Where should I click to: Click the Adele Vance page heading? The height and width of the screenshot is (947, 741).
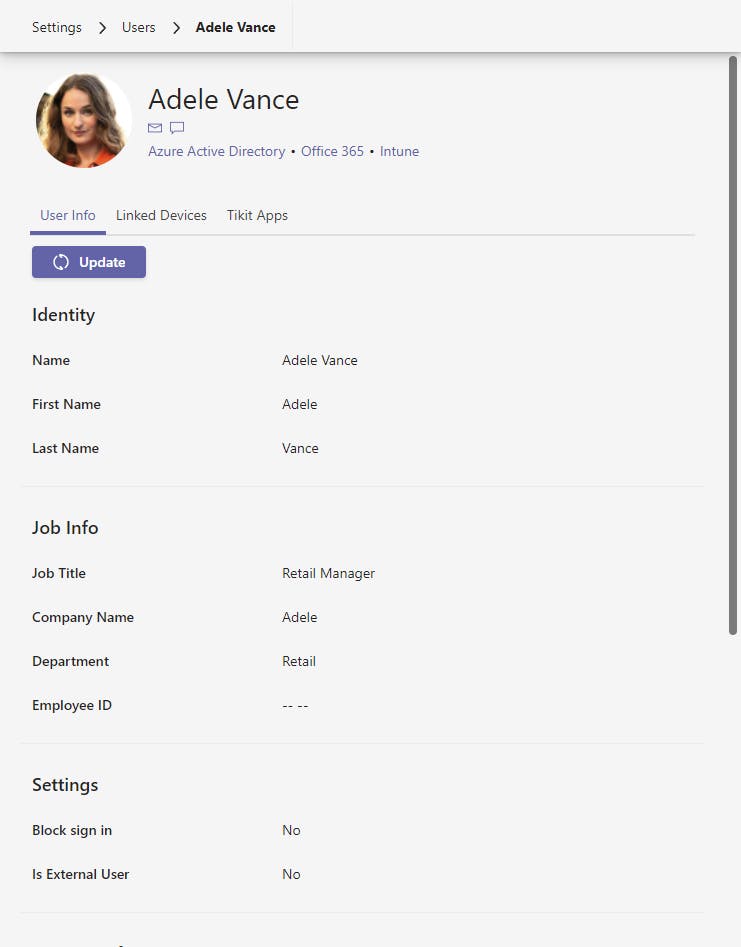[x=223, y=100]
